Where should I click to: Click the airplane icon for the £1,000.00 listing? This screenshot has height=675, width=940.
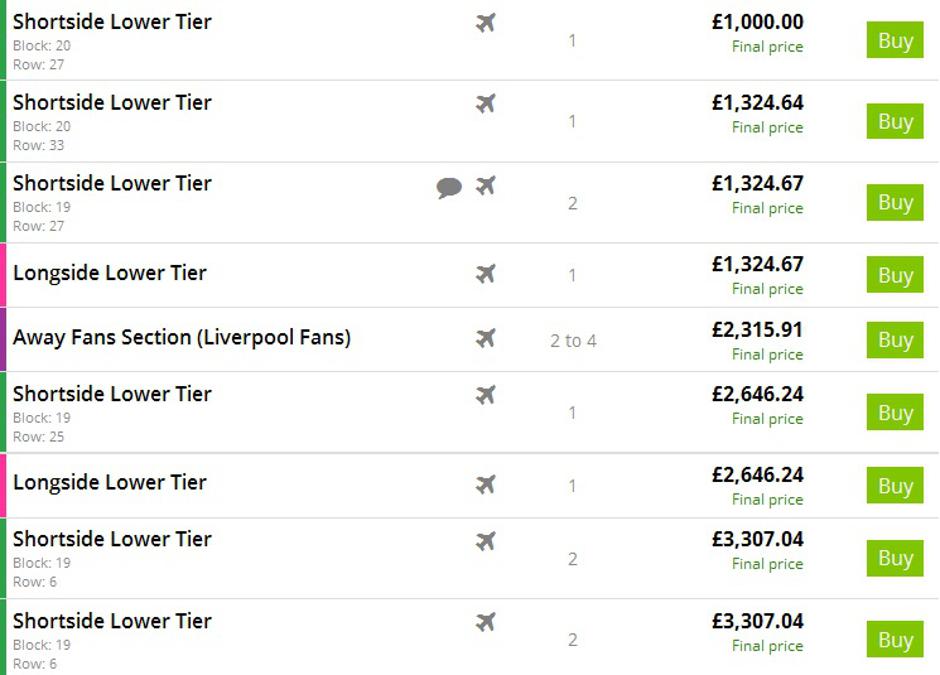click(x=486, y=22)
